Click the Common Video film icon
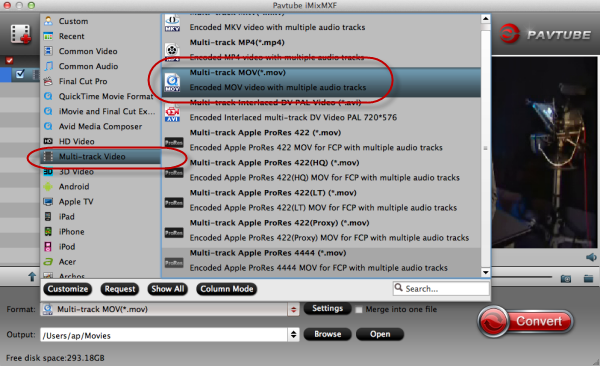Viewport: 600px width, 366px height. [x=48, y=51]
